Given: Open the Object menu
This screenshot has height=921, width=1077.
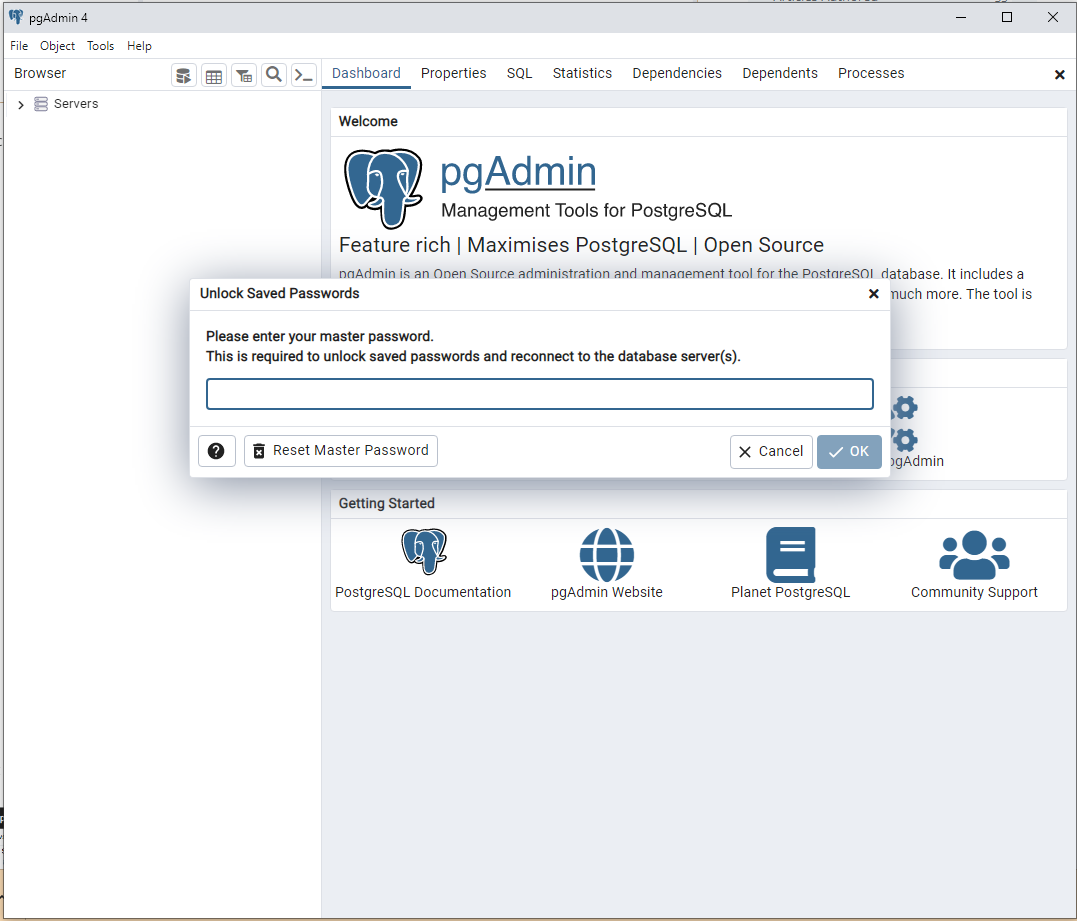Looking at the screenshot, I should click(x=57, y=45).
